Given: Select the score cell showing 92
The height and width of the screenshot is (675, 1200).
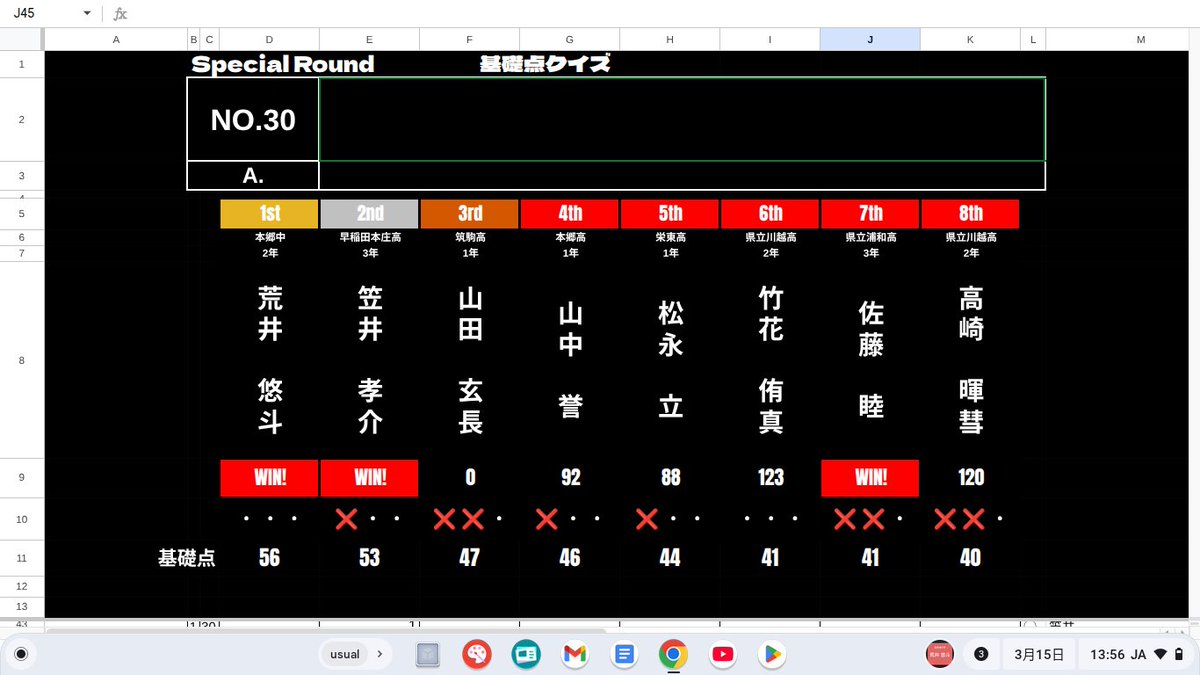Looking at the screenshot, I should (x=570, y=478).
